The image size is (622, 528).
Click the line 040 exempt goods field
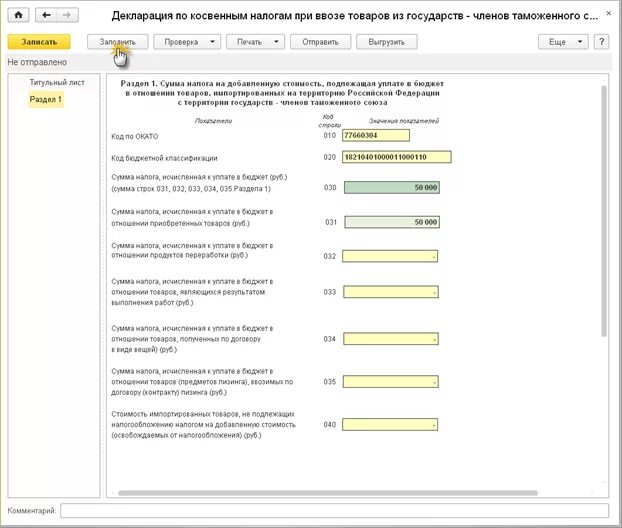point(390,424)
